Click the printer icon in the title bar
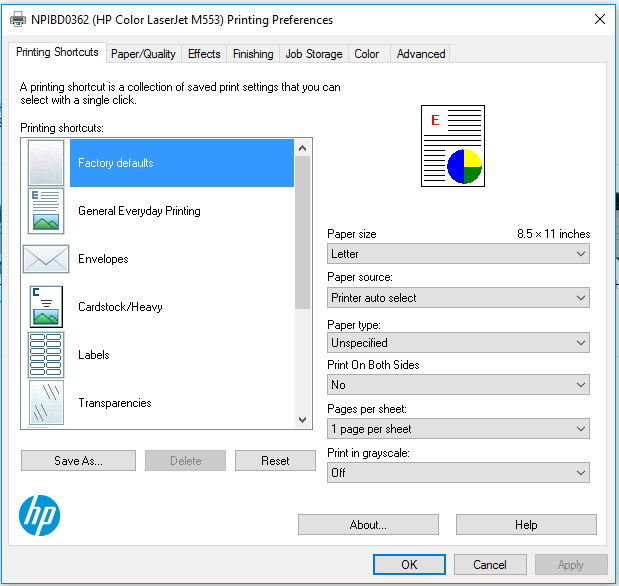 18,19
